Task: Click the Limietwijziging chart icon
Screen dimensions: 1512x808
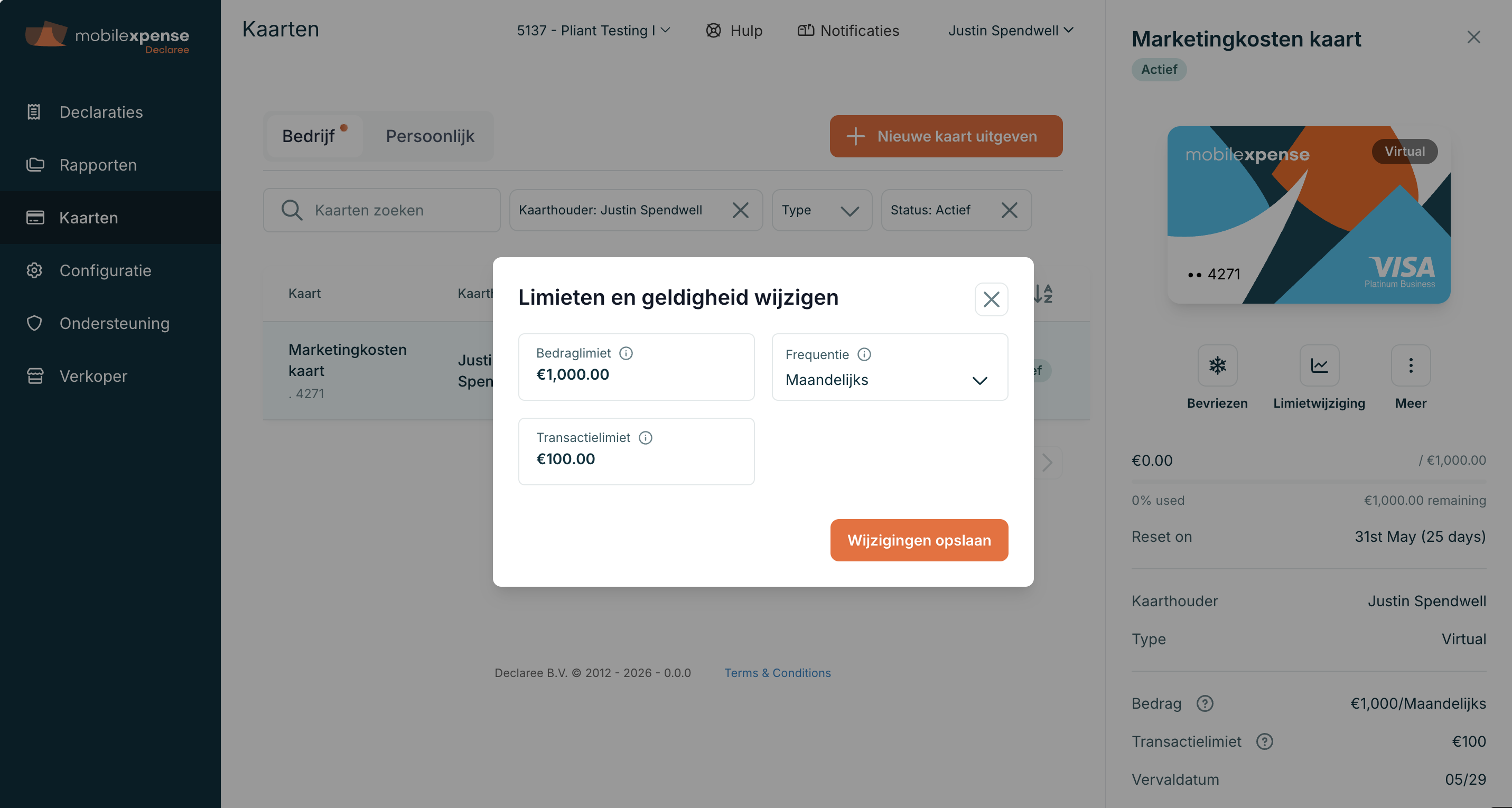Action: [1320, 365]
